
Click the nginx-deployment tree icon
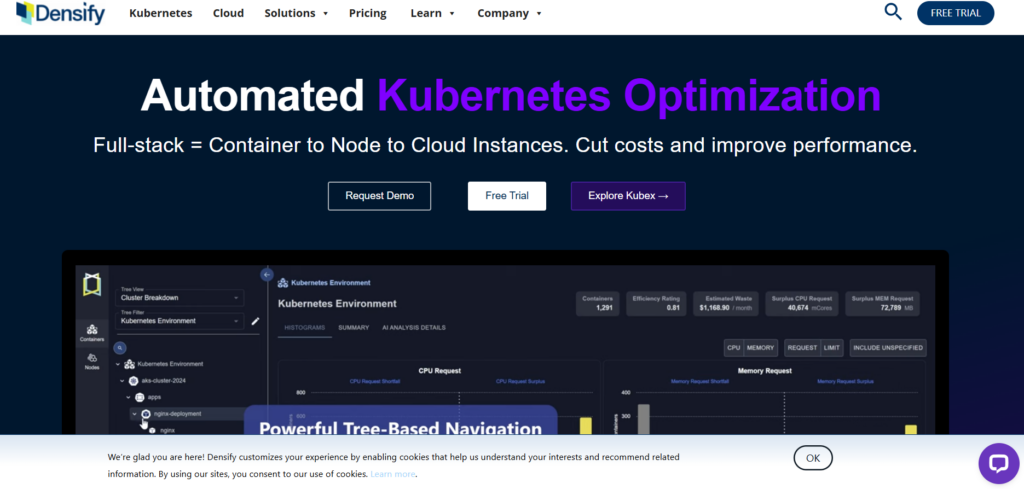click(146, 414)
